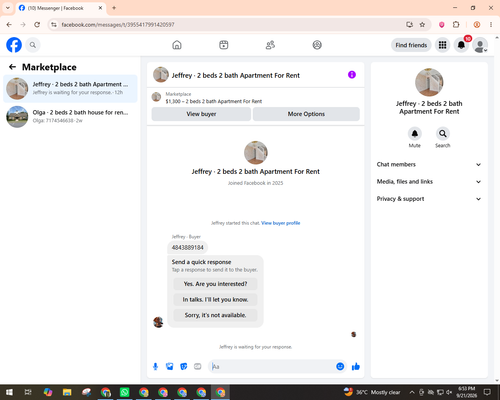Select the Messenger | Facebook browser tab
The width and height of the screenshot is (500, 400).
(x=61, y=8)
